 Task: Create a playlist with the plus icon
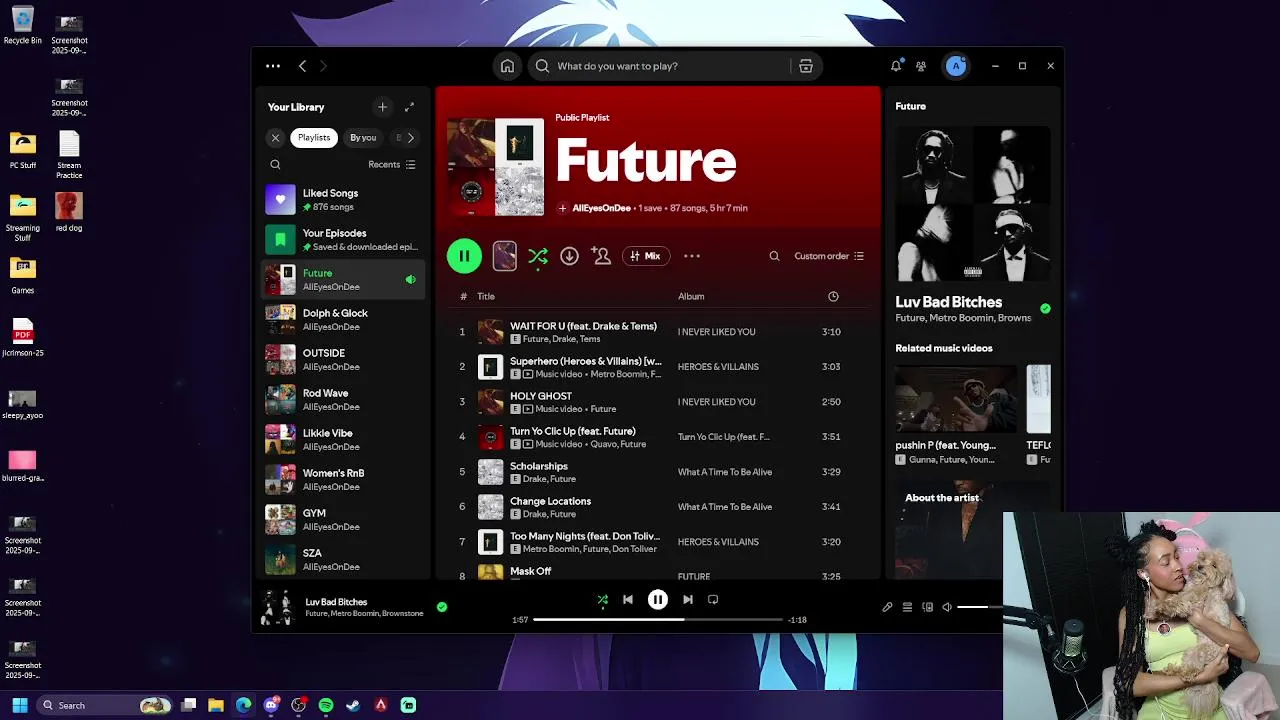click(x=382, y=107)
